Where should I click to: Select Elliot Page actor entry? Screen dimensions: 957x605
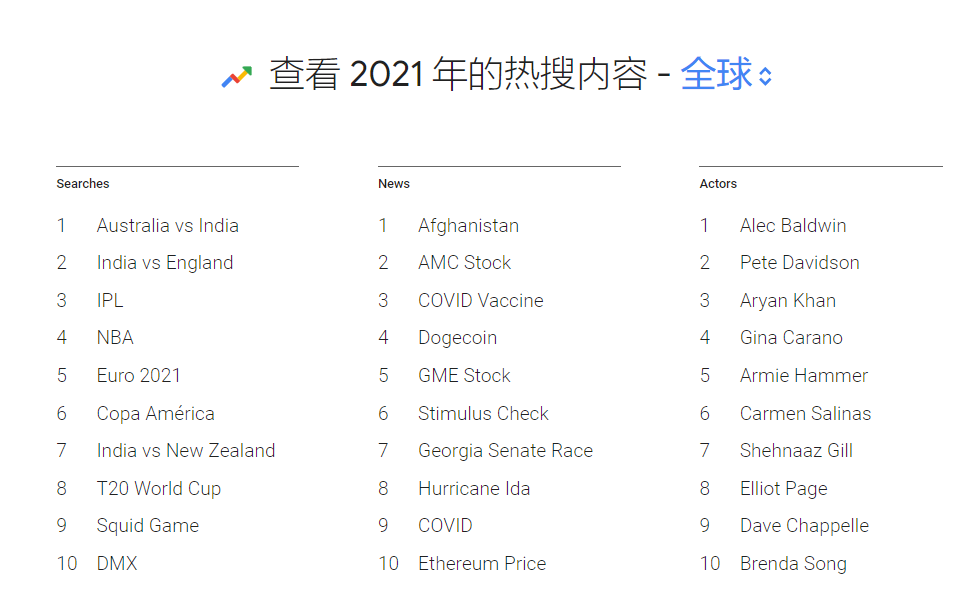[783, 489]
